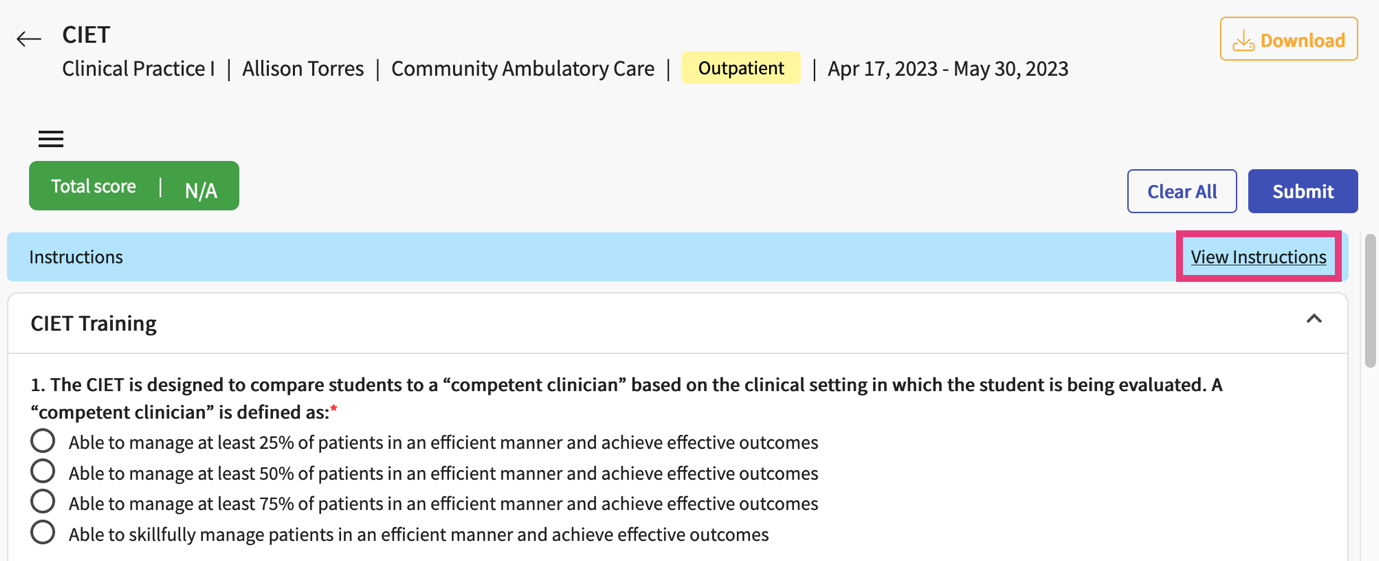This screenshot has width=1379, height=561.
Task: Open the View Instructions link
Action: pos(1258,257)
